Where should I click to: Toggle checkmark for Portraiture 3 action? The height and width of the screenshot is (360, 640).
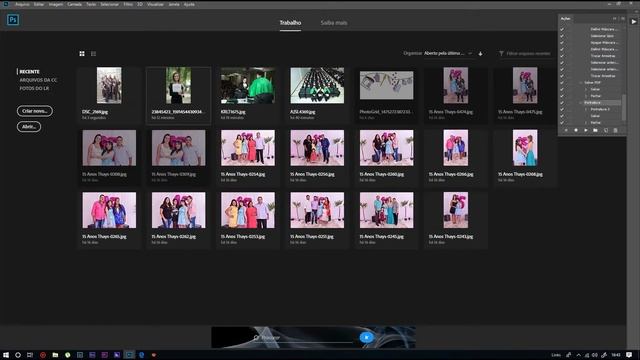coord(562,109)
